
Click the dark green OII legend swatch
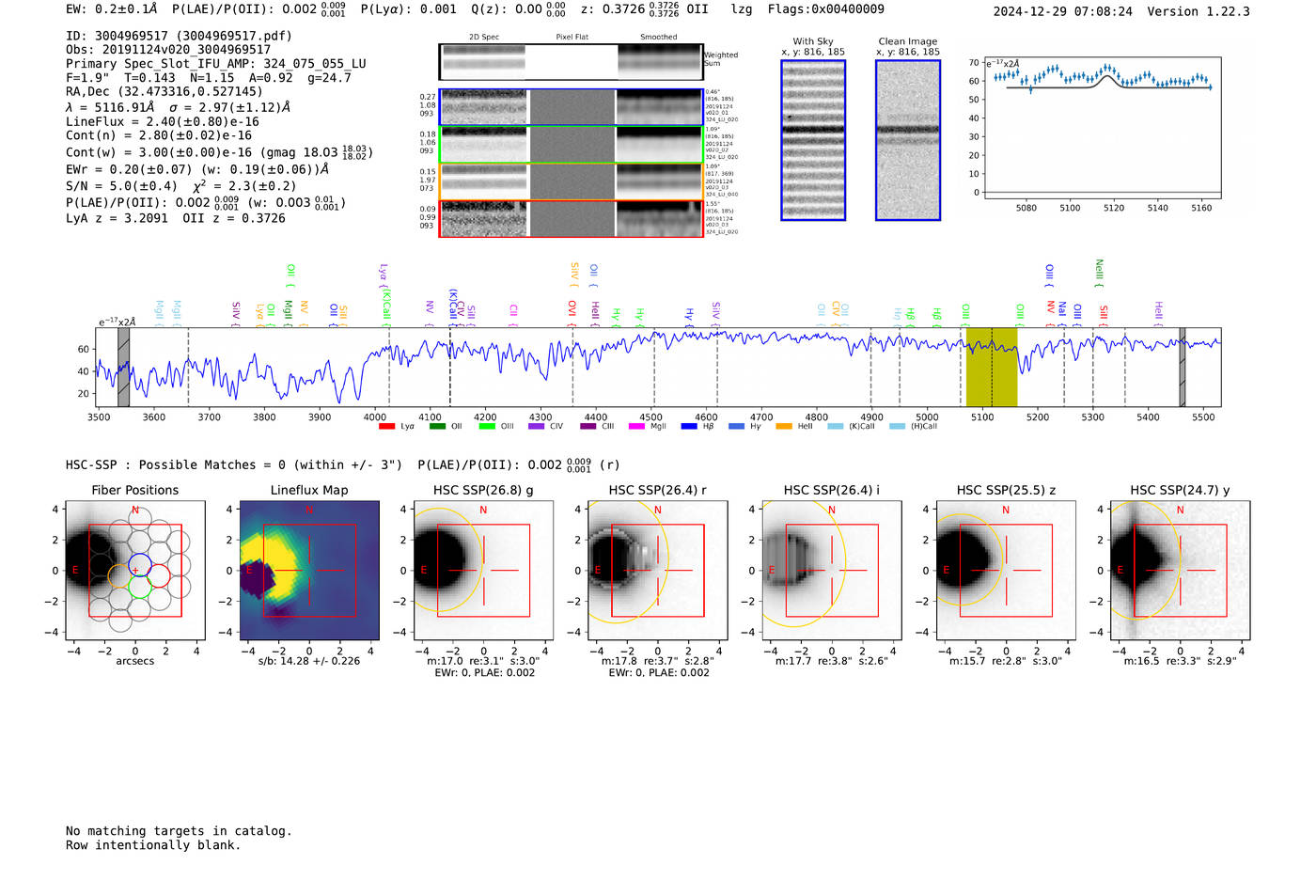437,427
